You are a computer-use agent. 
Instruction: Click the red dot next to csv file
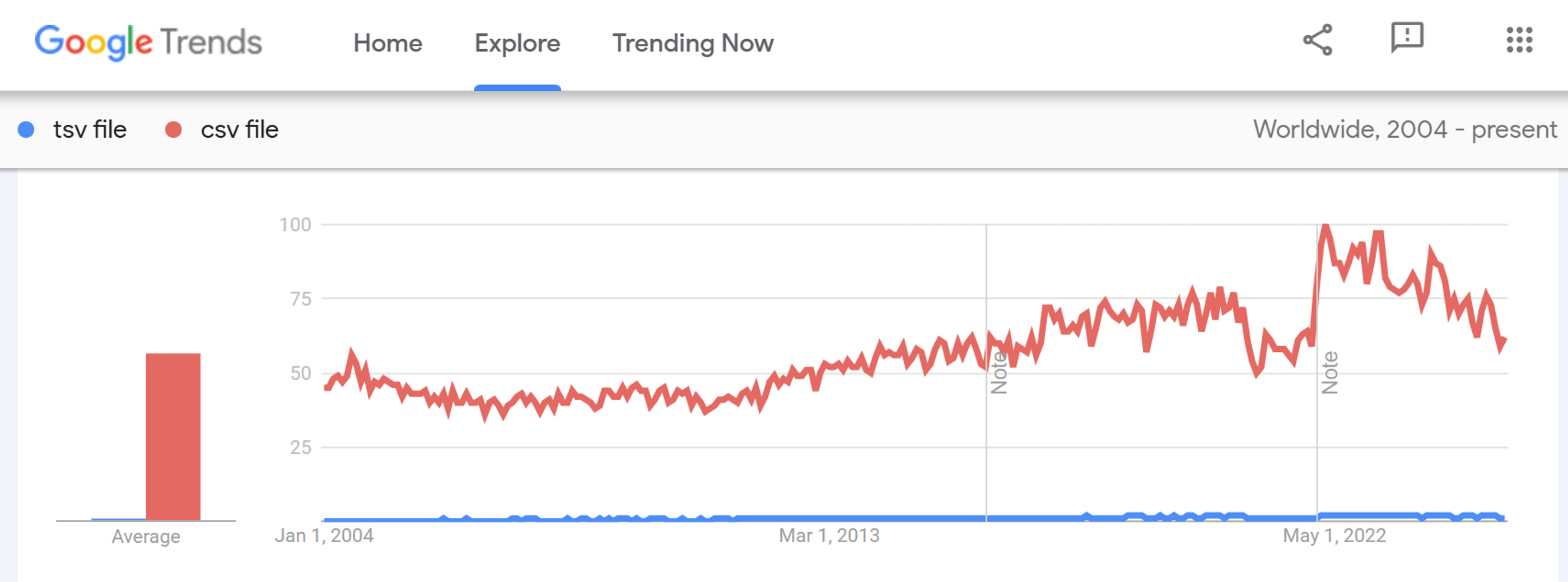[175, 129]
